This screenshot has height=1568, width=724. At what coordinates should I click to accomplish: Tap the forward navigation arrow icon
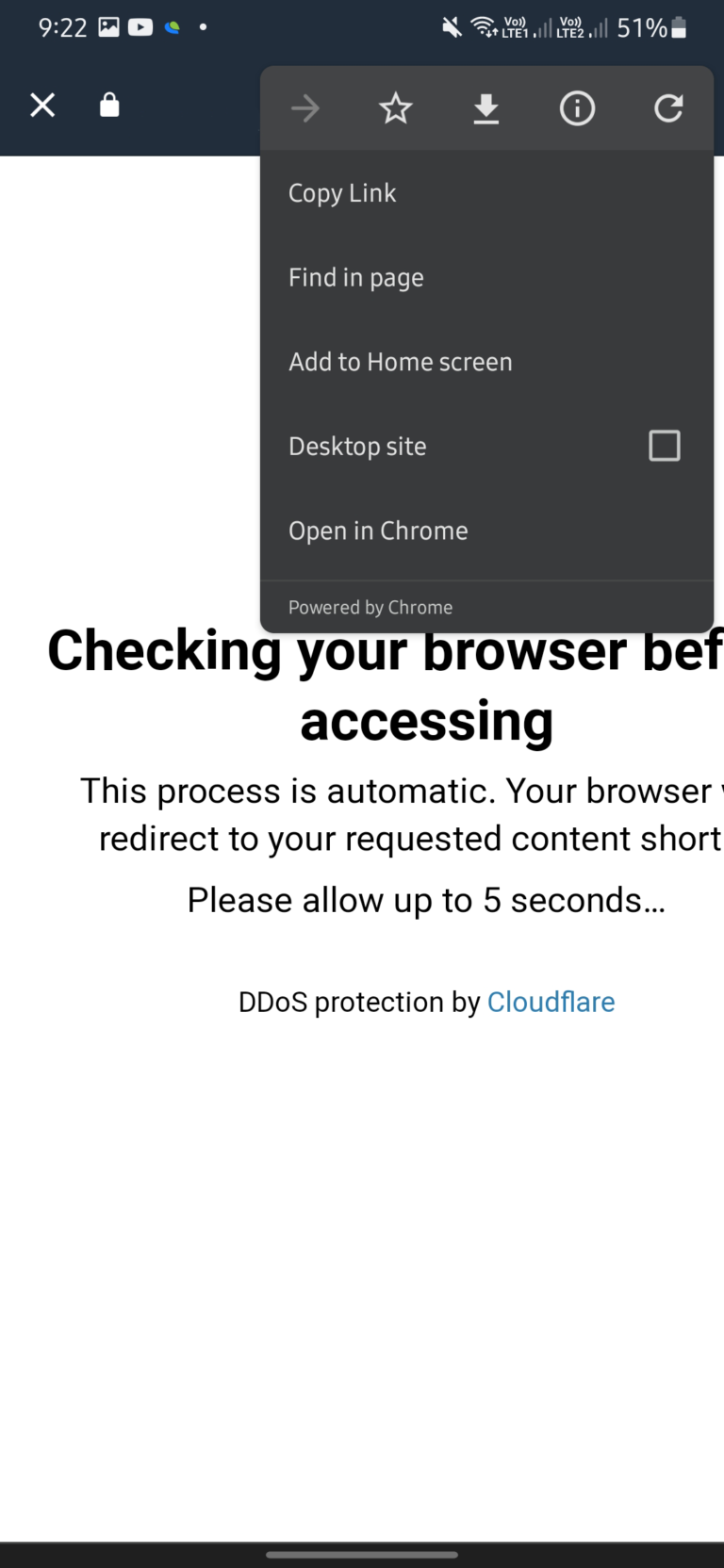pos(304,107)
